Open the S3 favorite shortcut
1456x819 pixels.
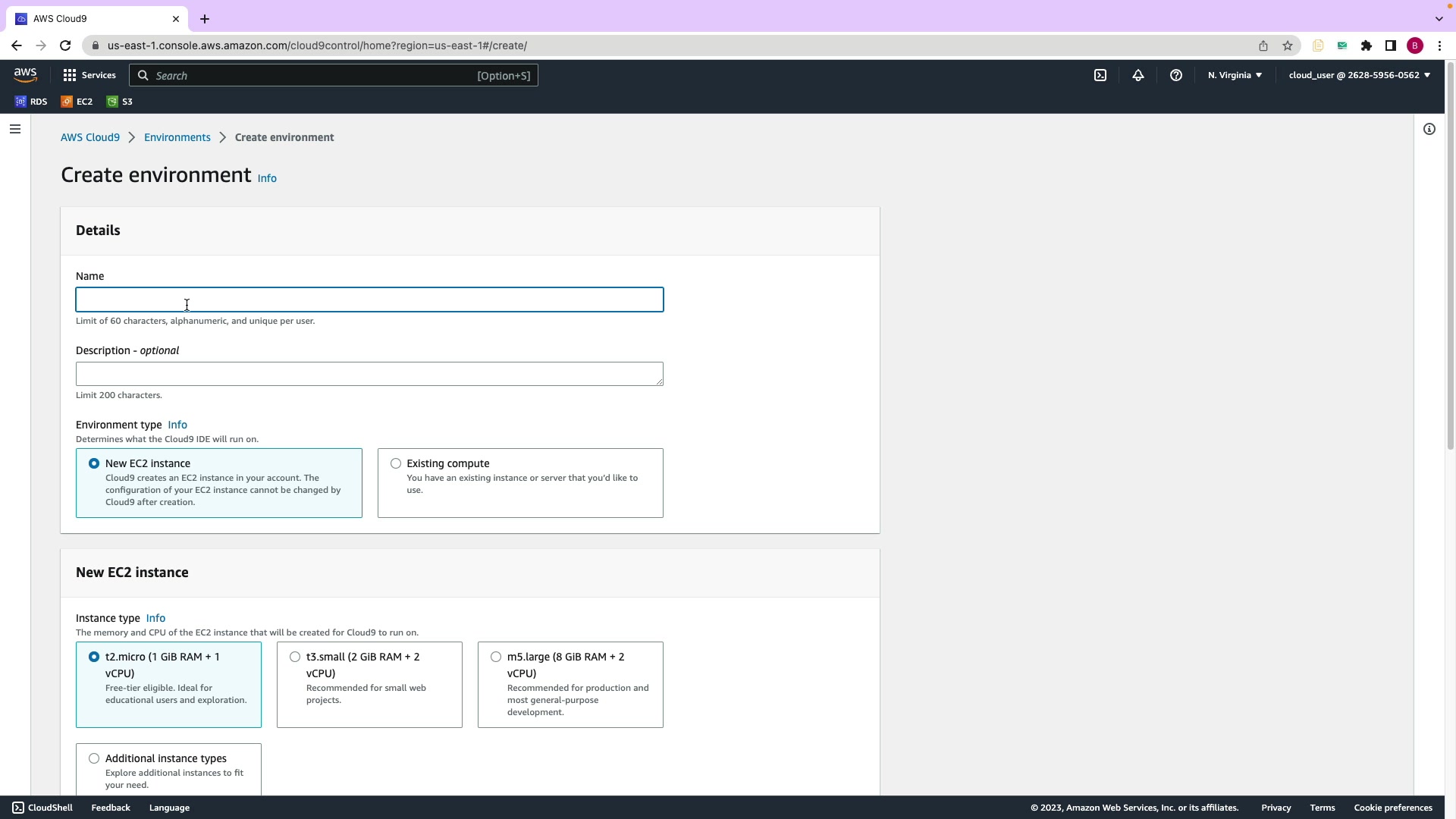120,102
